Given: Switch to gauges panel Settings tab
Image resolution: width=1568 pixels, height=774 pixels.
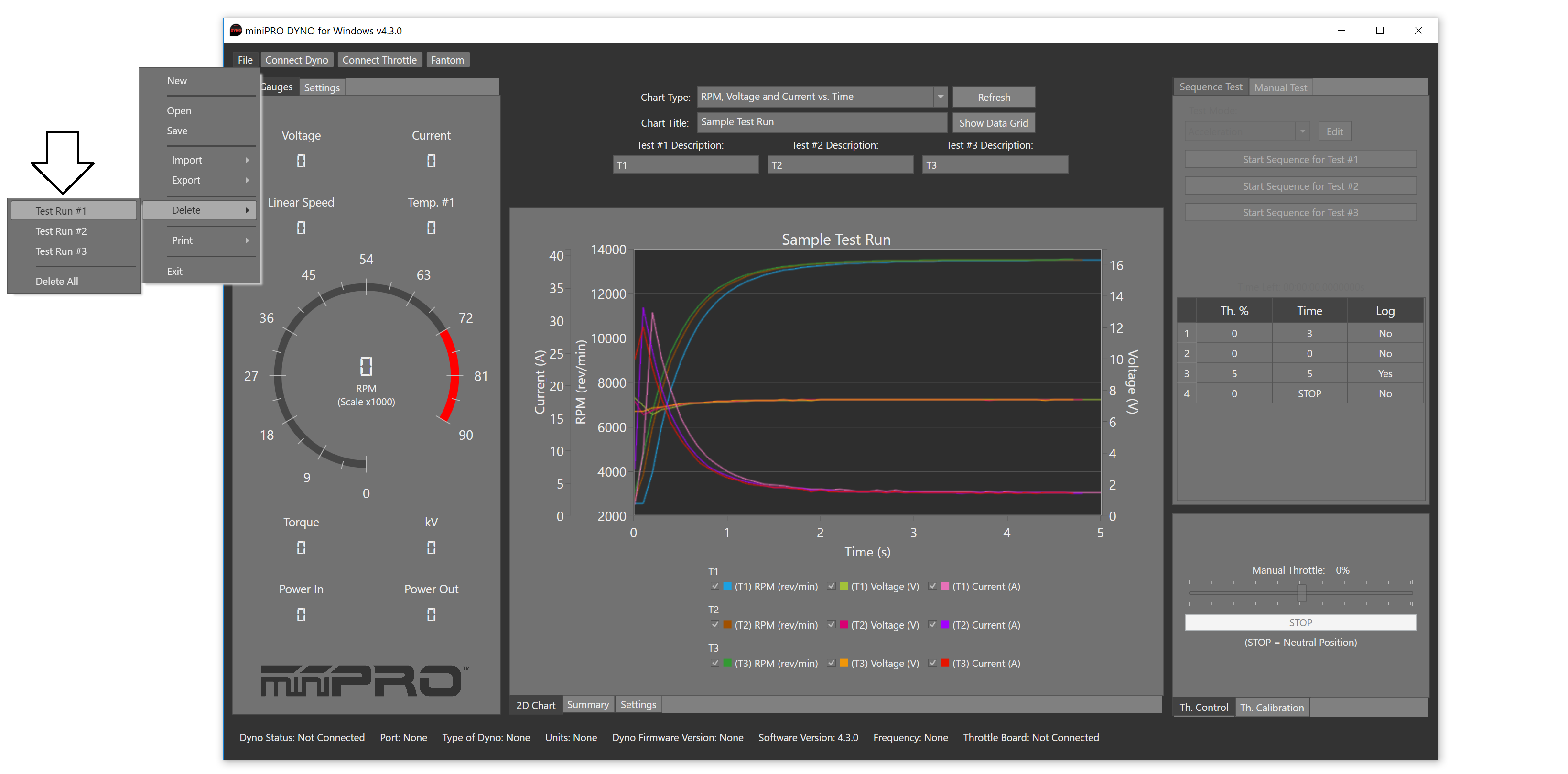Looking at the screenshot, I should point(322,87).
